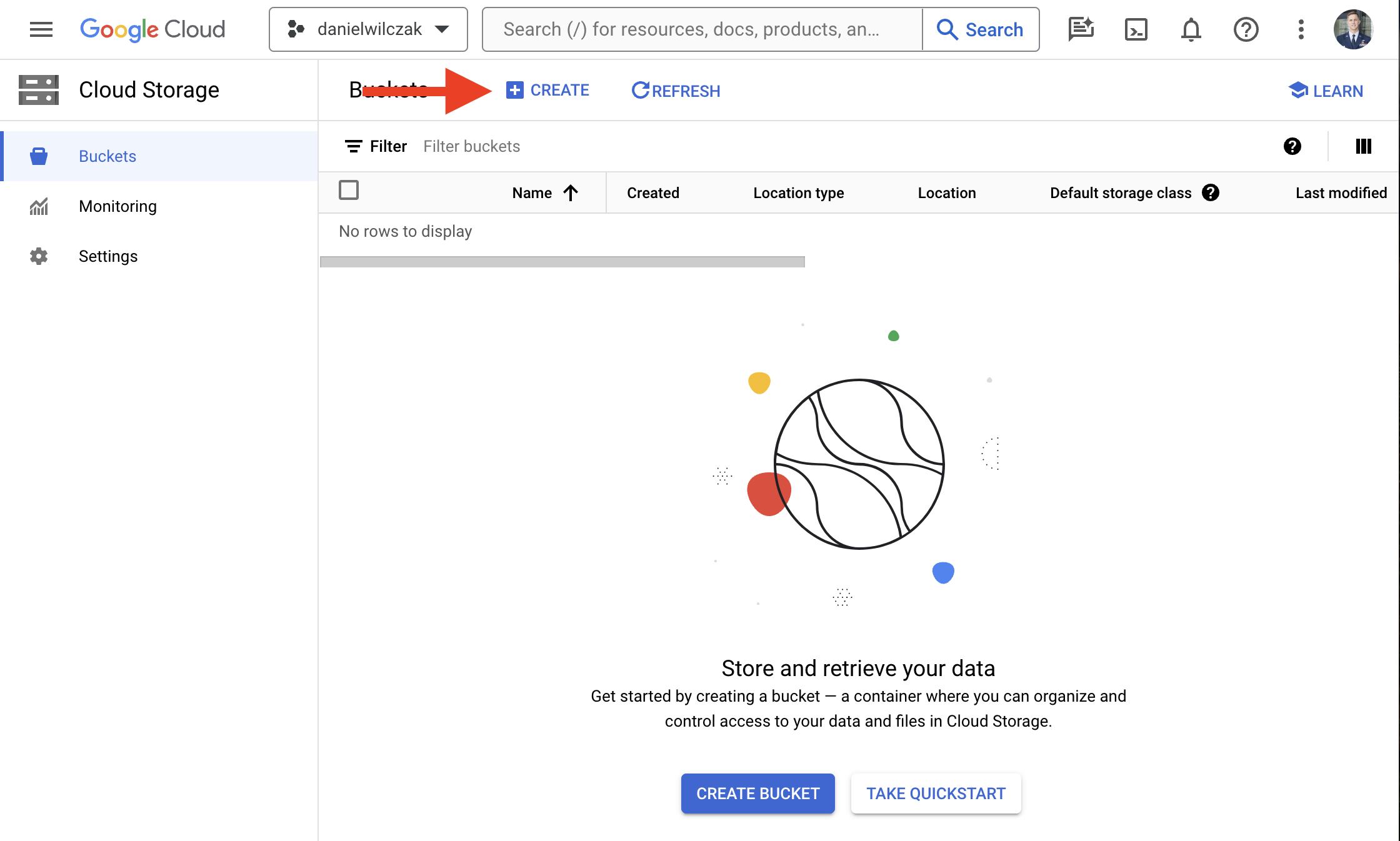Open the main navigation hamburger menu
1400x841 pixels.
[x=41, y=29]
